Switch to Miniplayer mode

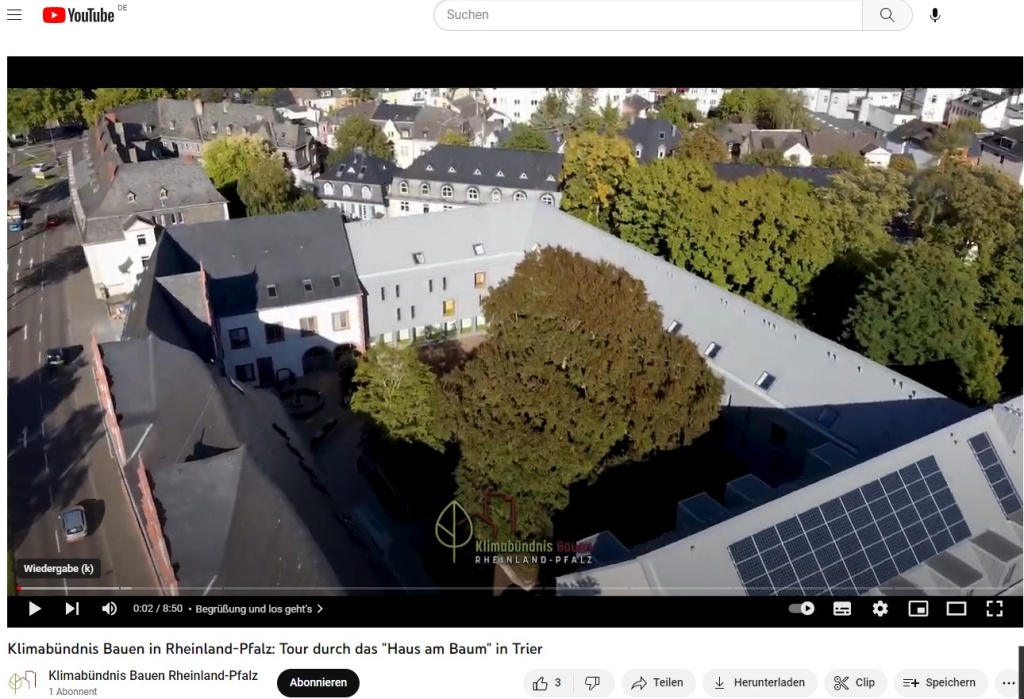point(916,606)
